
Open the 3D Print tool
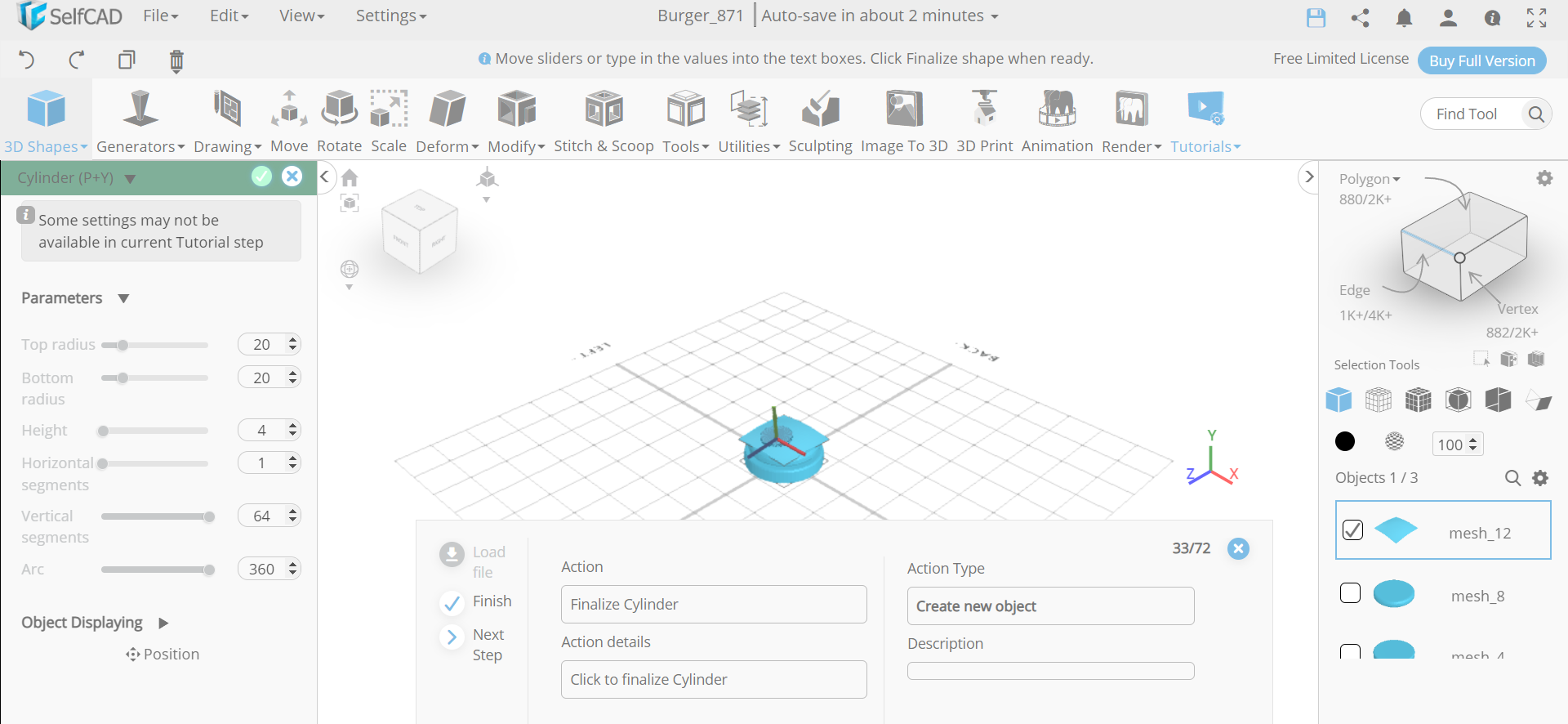point(984,121)
